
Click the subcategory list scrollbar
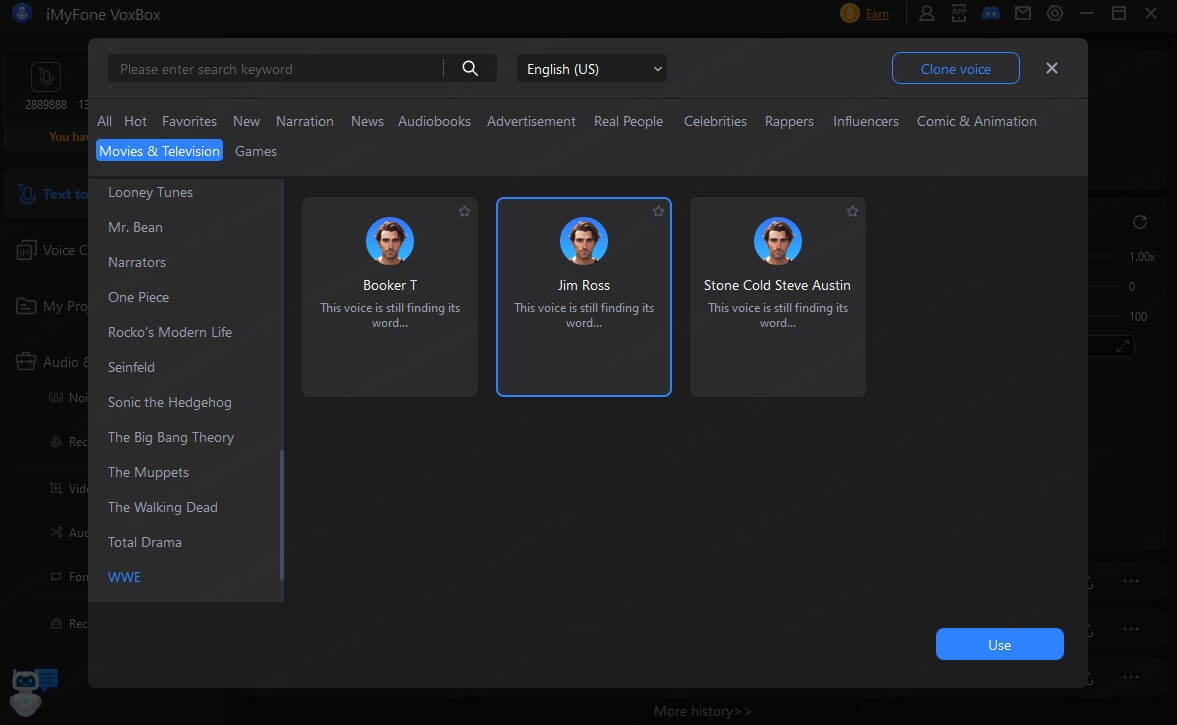coord(281,515)
